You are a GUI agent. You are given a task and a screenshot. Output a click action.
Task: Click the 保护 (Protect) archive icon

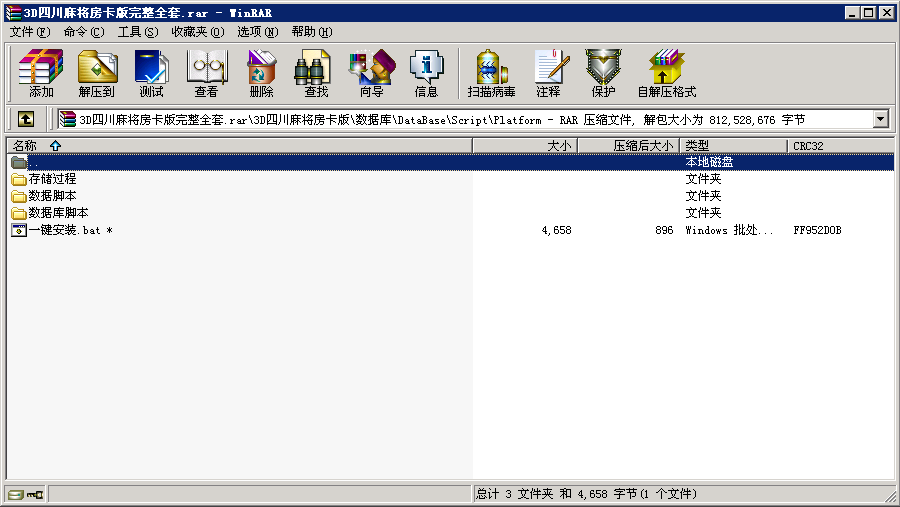pos(603,73)
